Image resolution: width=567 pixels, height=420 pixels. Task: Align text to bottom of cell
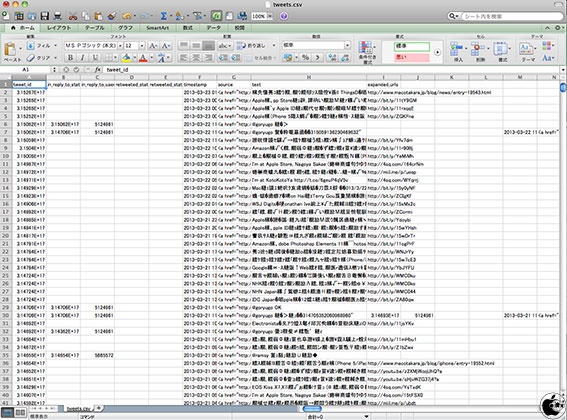208,46
